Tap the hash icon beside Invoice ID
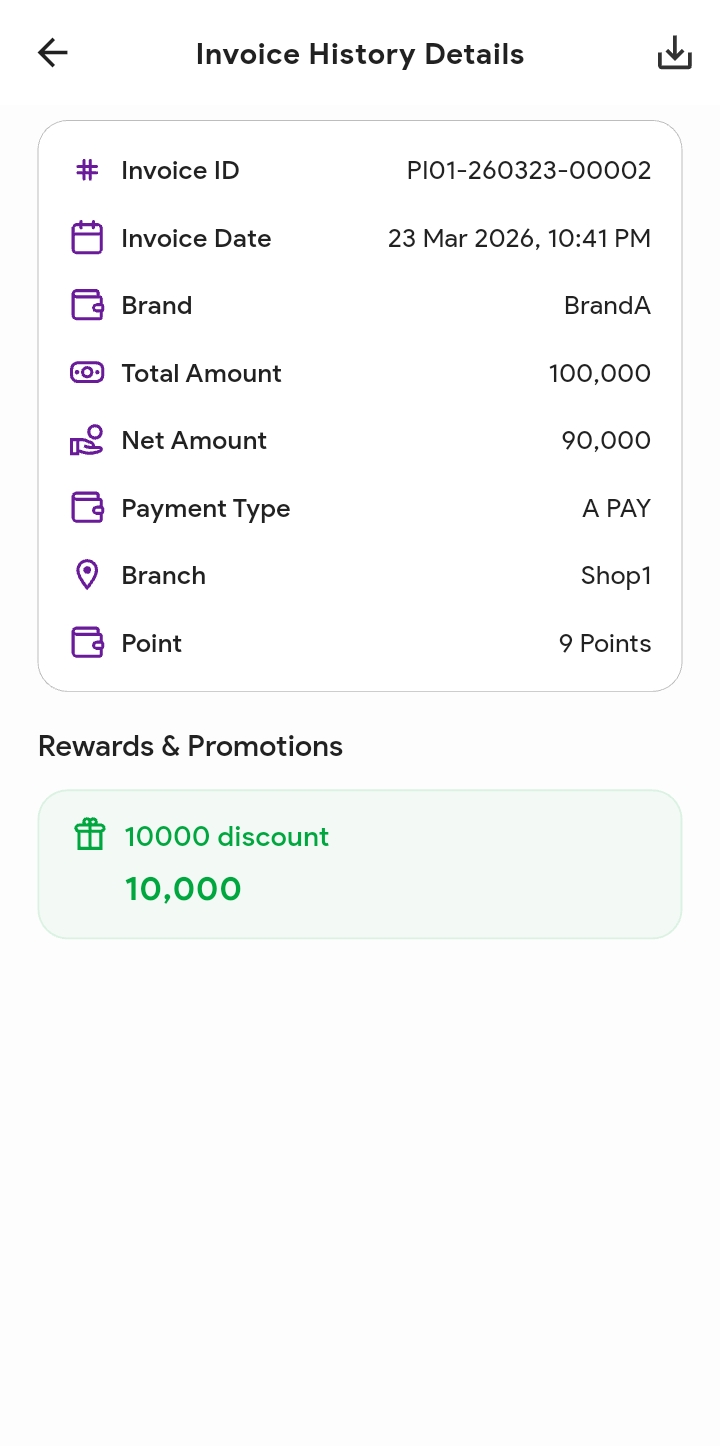The width and height of the screenshot is (720, 1446). click(x=88, y=171)
